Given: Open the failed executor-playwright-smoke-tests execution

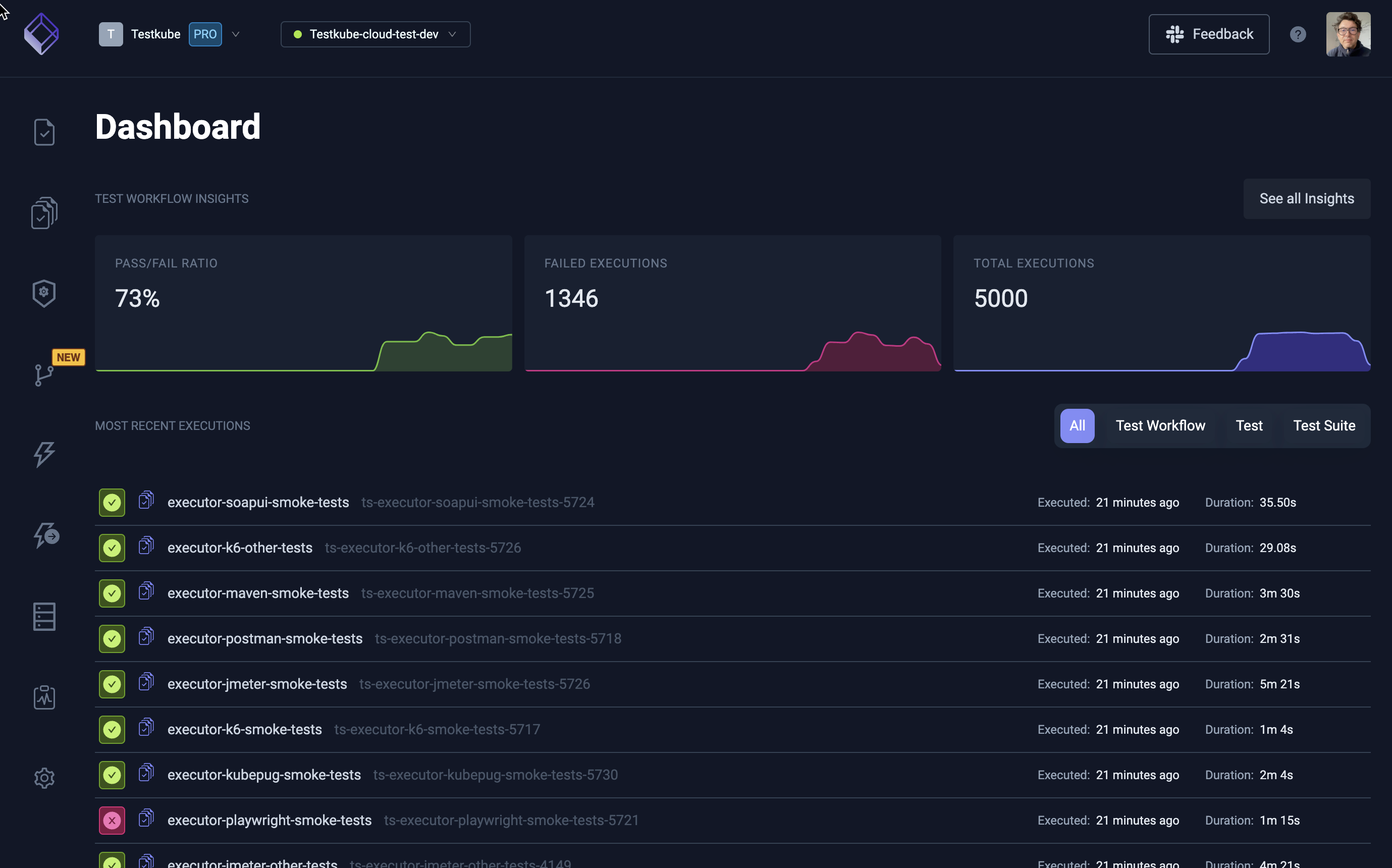Looking at the screenshot, I should [269, 820].
